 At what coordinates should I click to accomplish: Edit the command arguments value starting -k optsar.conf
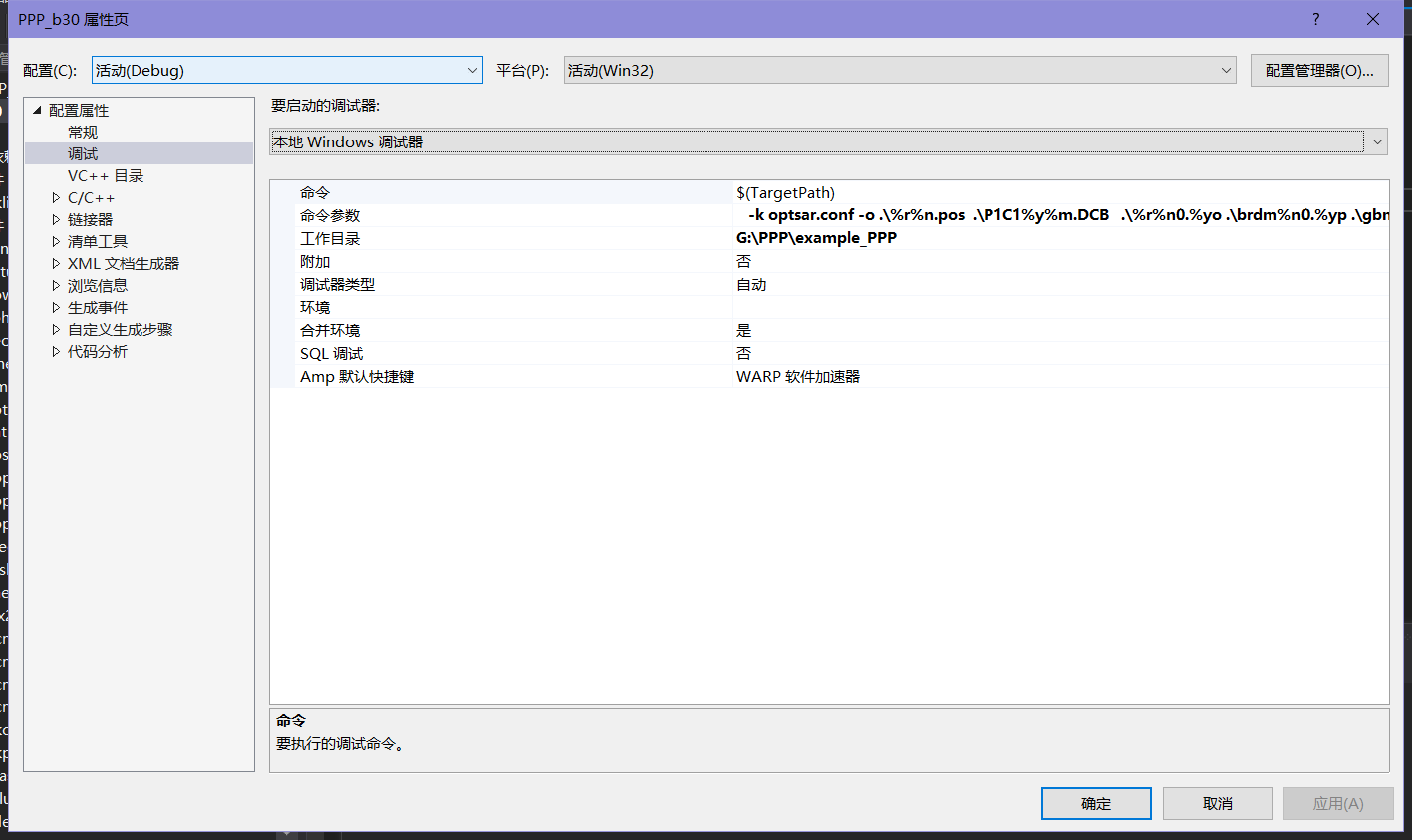pyautogui.click(x=1061, y=215)
